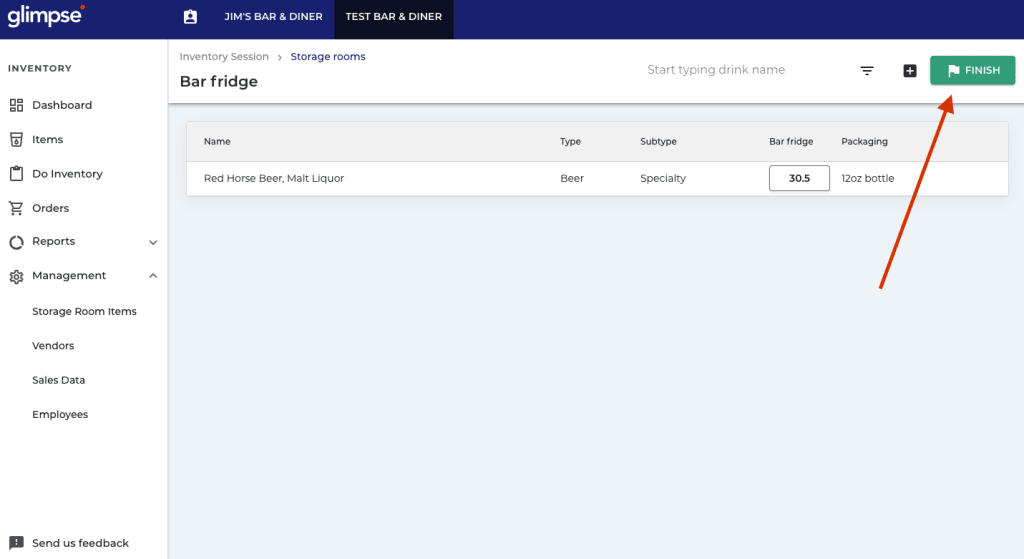Click the Type column header
The height and width of the screenshot is (559, 1024).
[570, 142]
